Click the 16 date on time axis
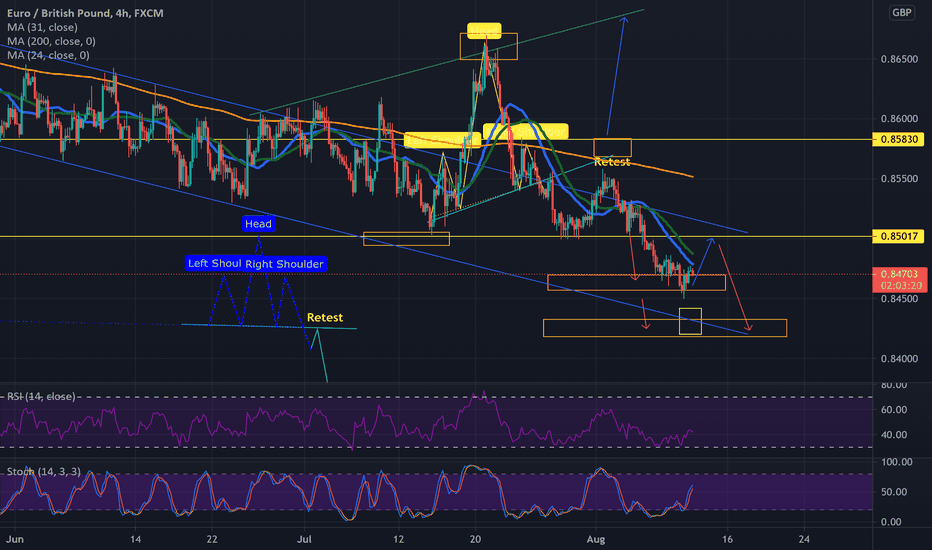The image size is (932, 550). click(727, 539)
